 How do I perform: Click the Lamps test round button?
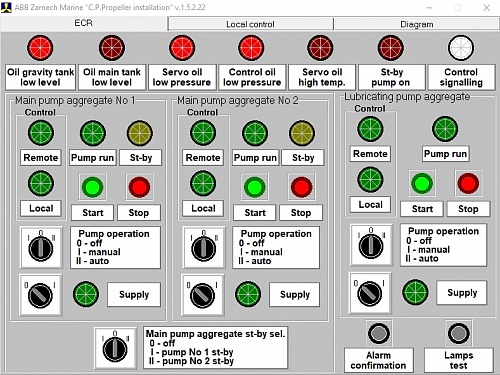(x=459, y=333)
